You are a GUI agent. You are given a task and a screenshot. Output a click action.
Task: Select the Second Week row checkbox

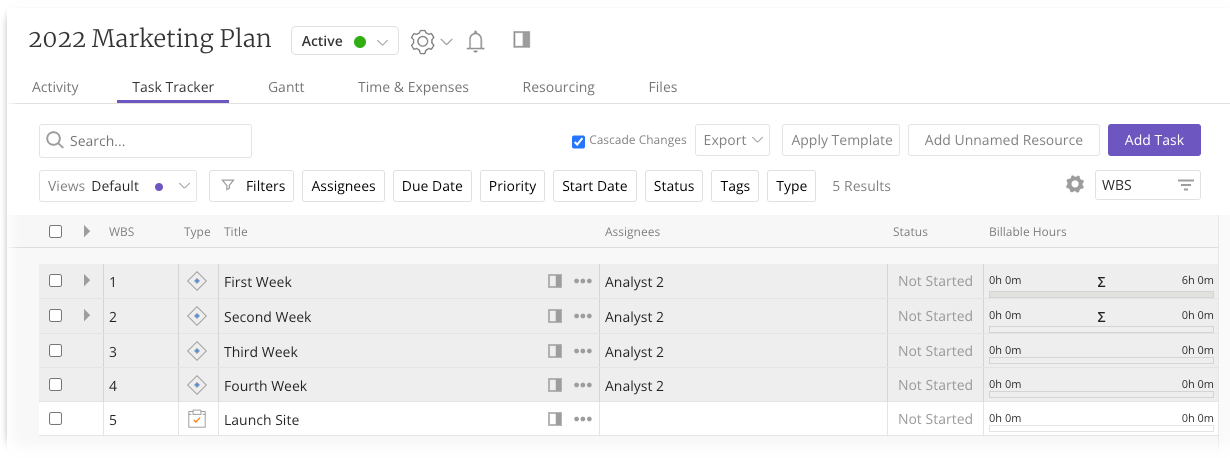[56, 316]
